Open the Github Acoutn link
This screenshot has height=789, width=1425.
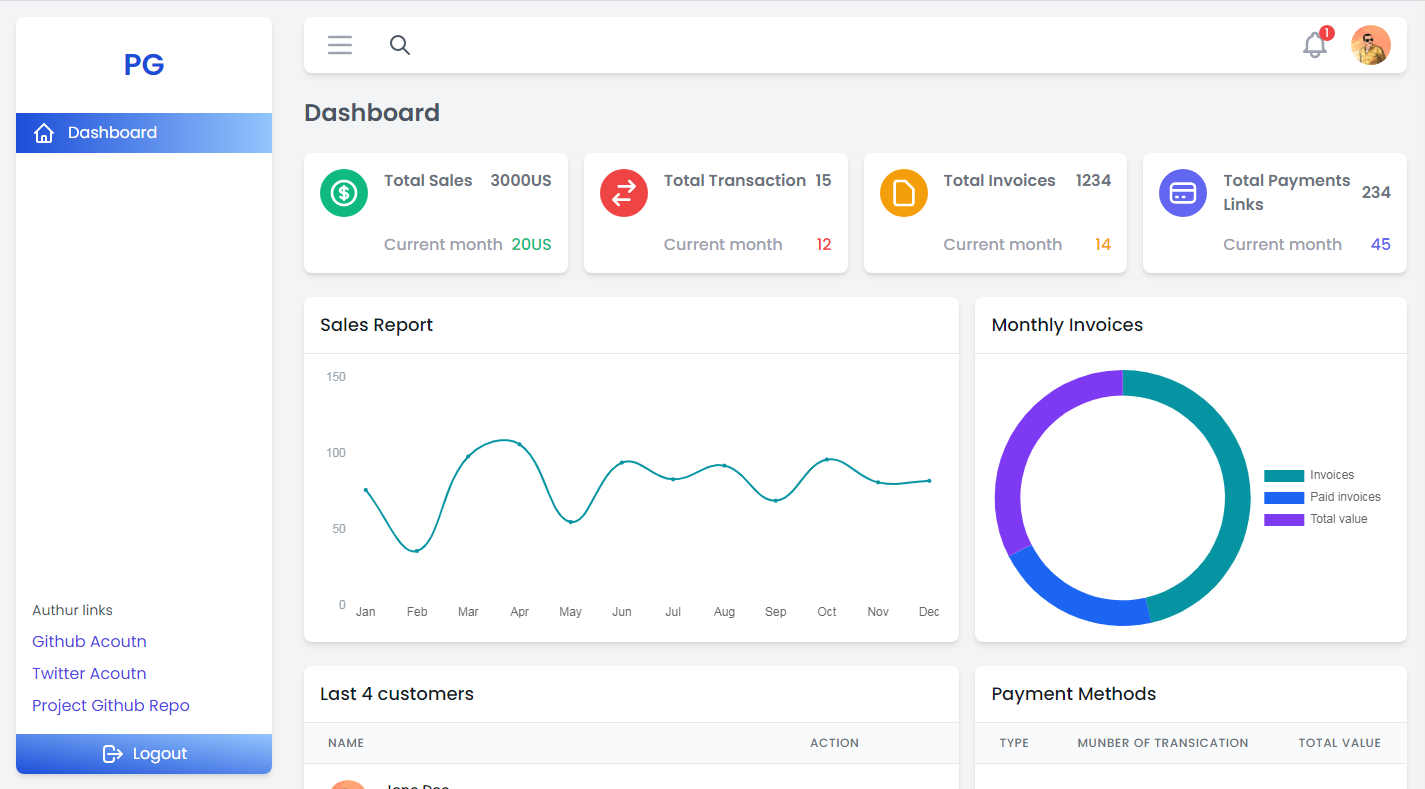coord(89,641)
